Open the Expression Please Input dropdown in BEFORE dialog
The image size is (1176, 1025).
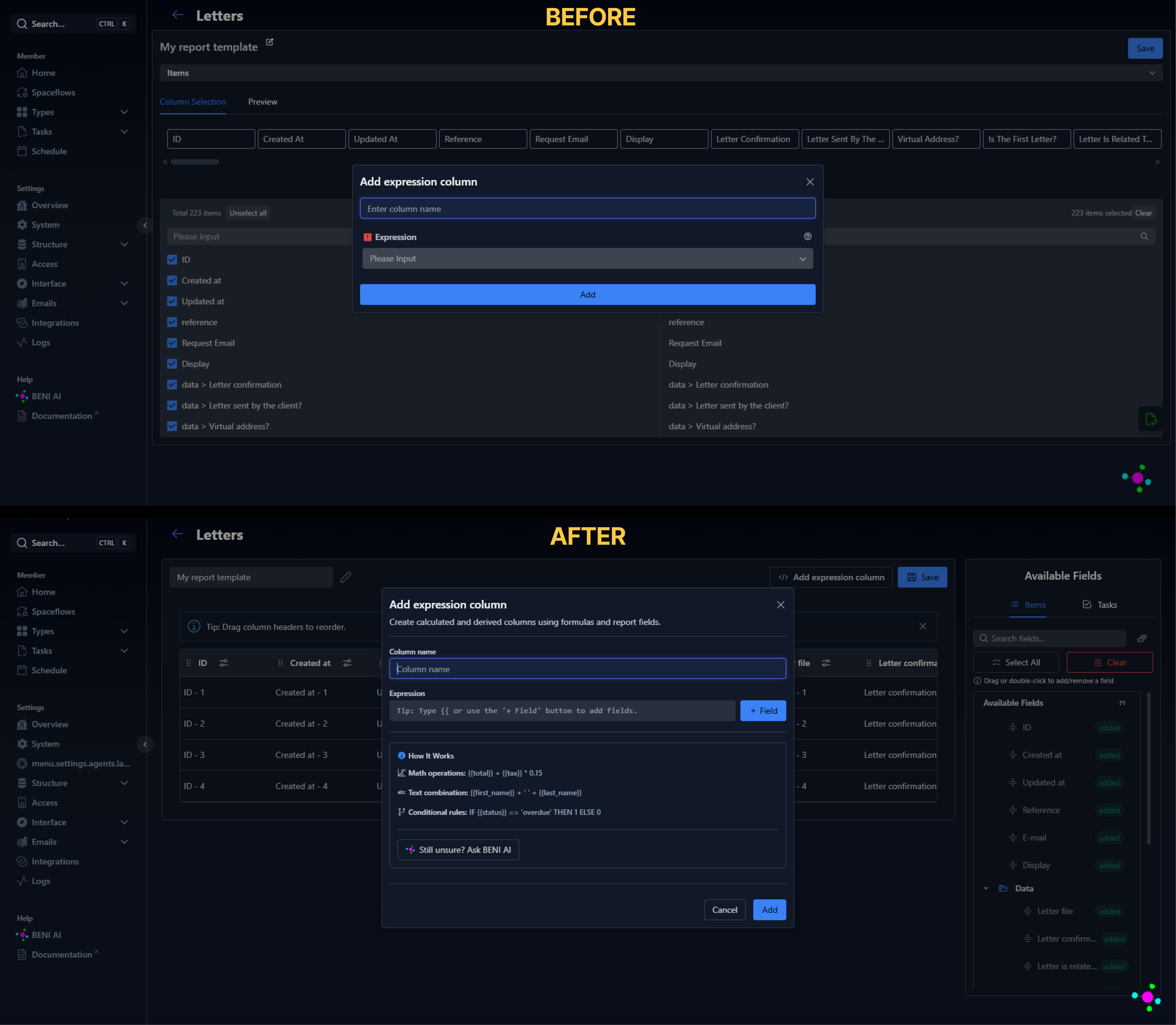[x=587, y=259]
